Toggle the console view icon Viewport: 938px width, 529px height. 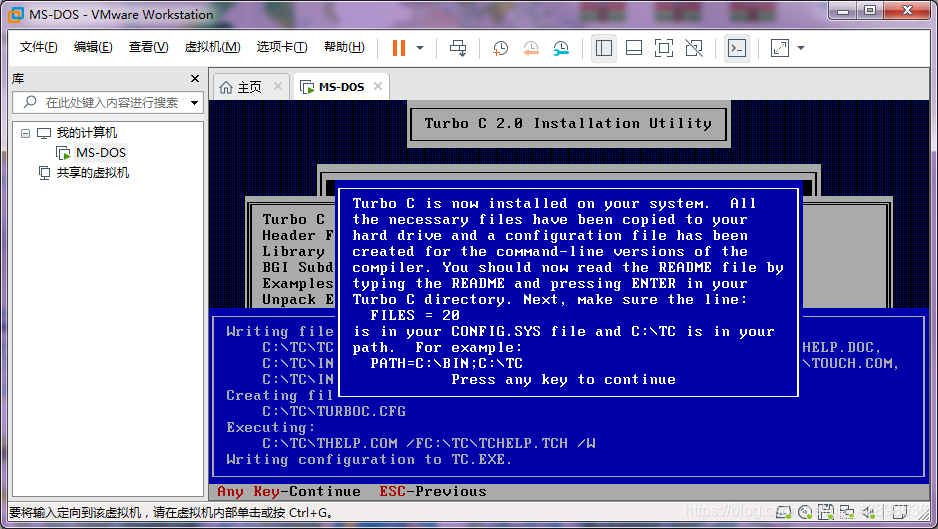coord(736,48)
